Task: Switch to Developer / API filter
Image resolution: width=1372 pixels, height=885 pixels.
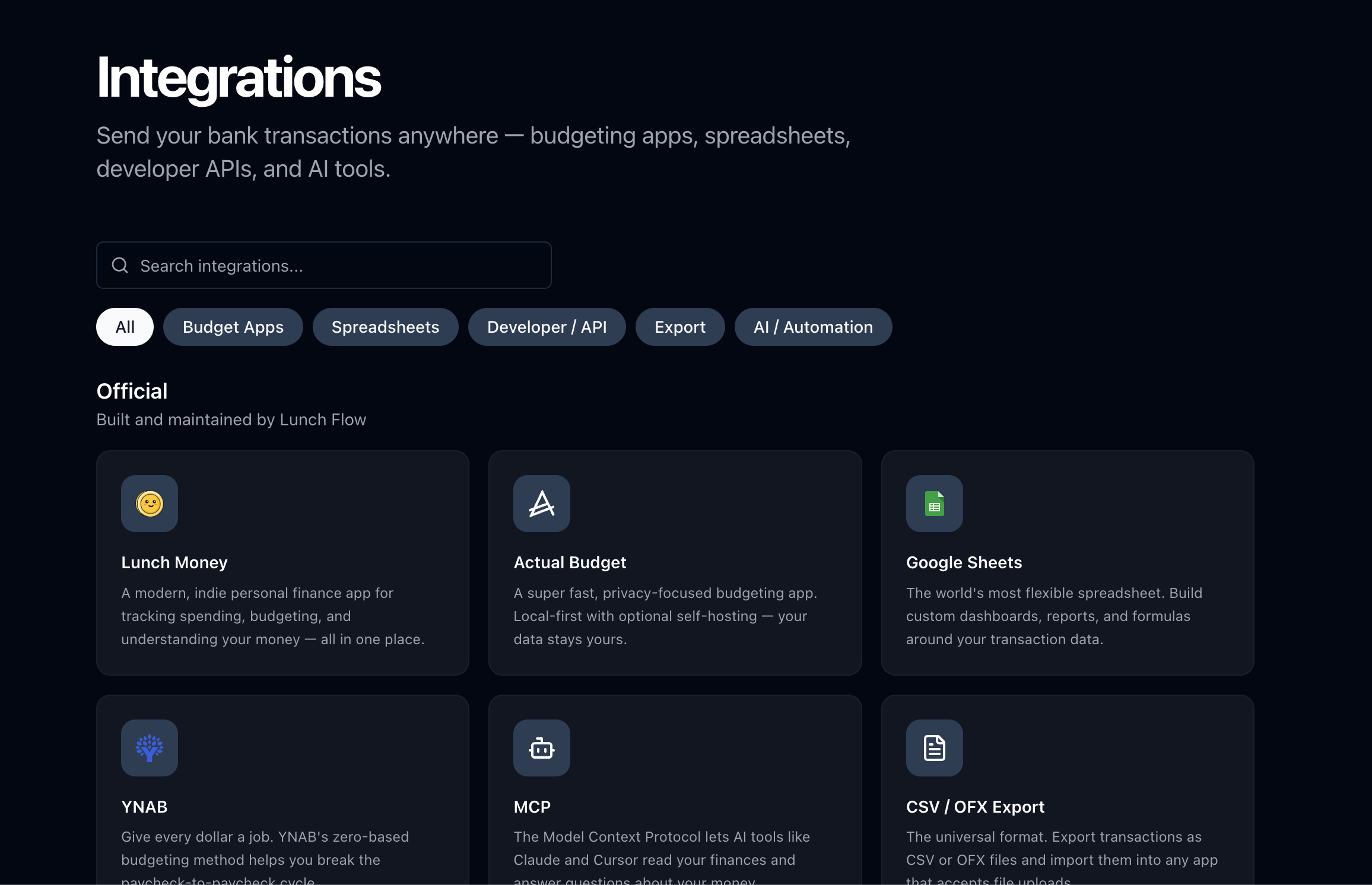Action: (x=547, y=327)
